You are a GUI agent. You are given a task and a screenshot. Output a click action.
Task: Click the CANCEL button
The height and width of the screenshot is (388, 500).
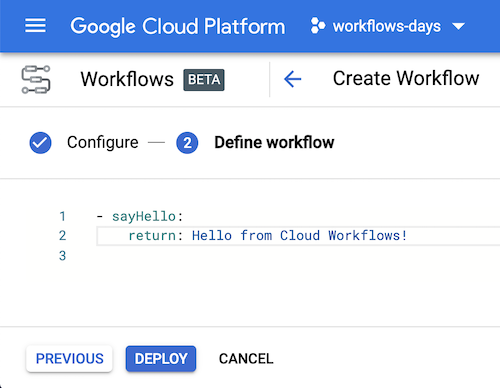pyautogui.click(x=246, y=359)
